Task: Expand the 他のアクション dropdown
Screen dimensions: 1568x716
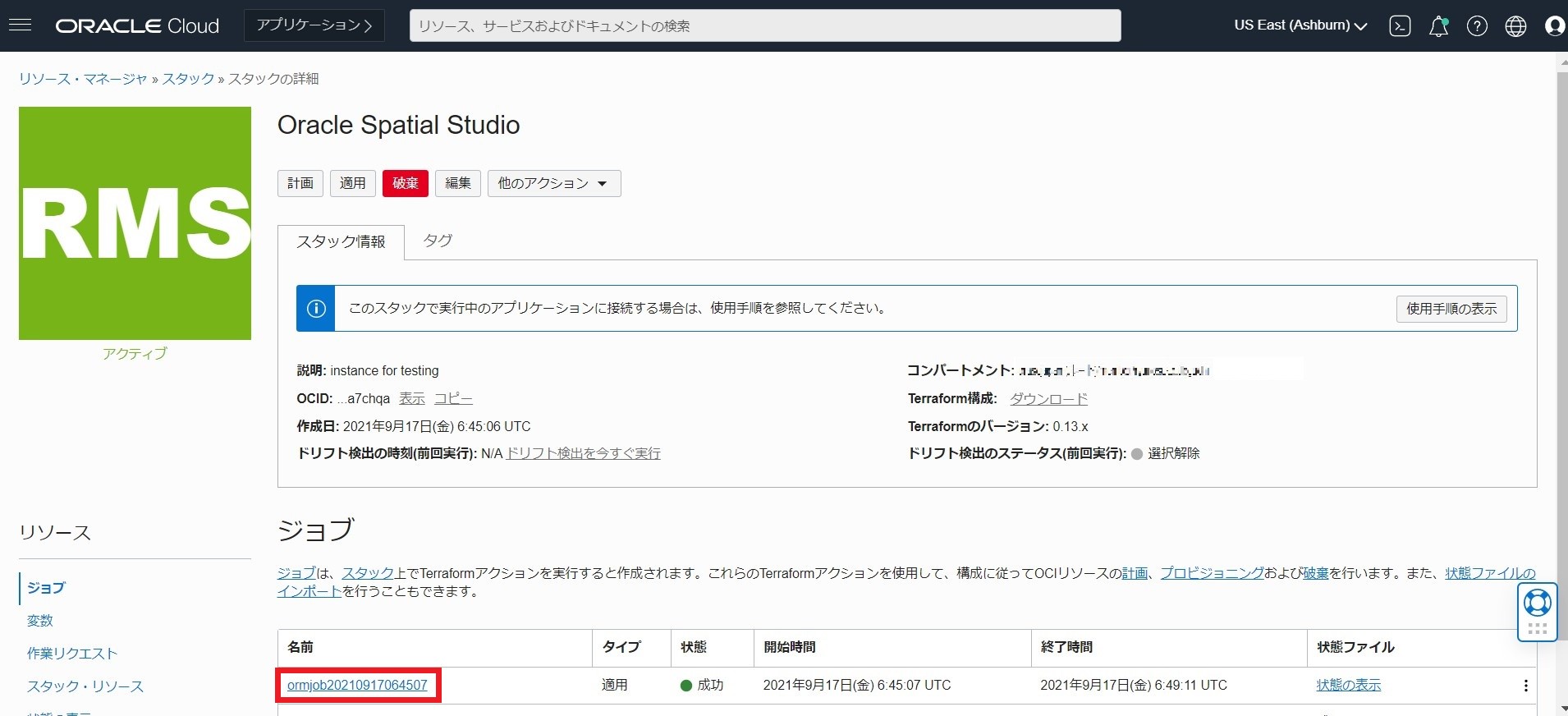Action: click(x=553, y=183)
